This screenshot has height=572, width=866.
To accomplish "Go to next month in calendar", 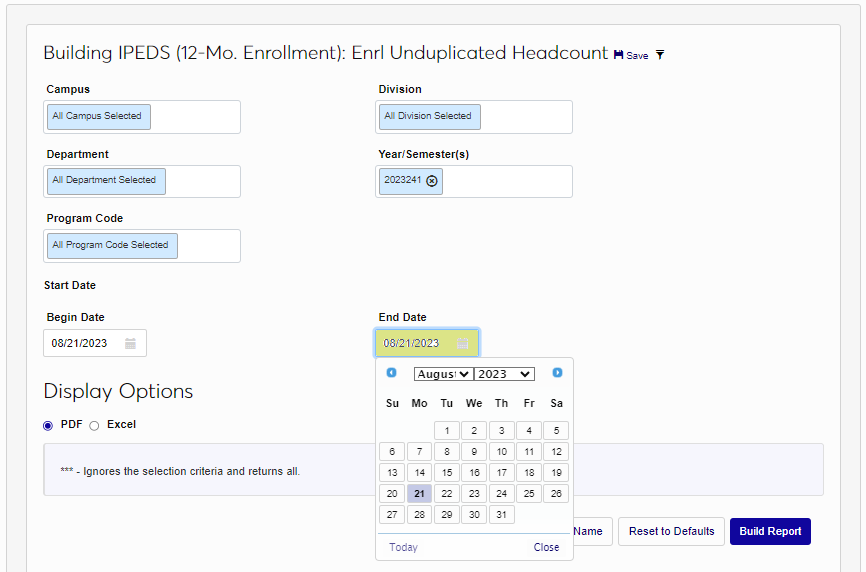I will click(557, 373).
